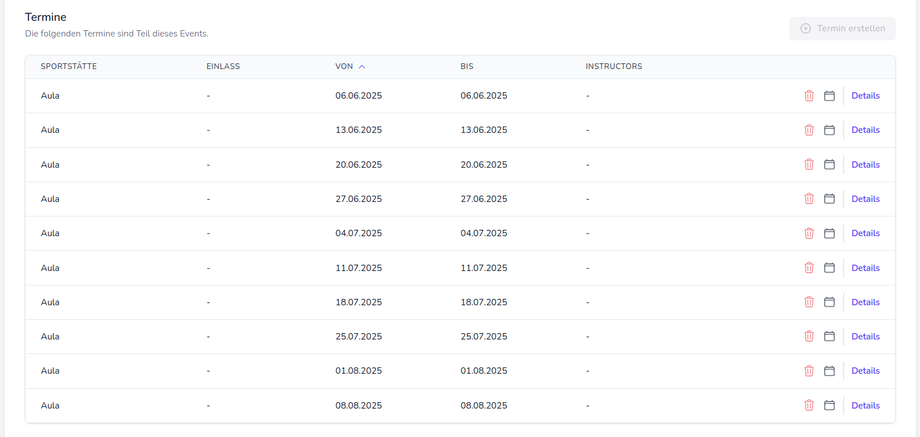
Task: Select the Von date 20.06.2025 cell
Action: pos(358,165)
